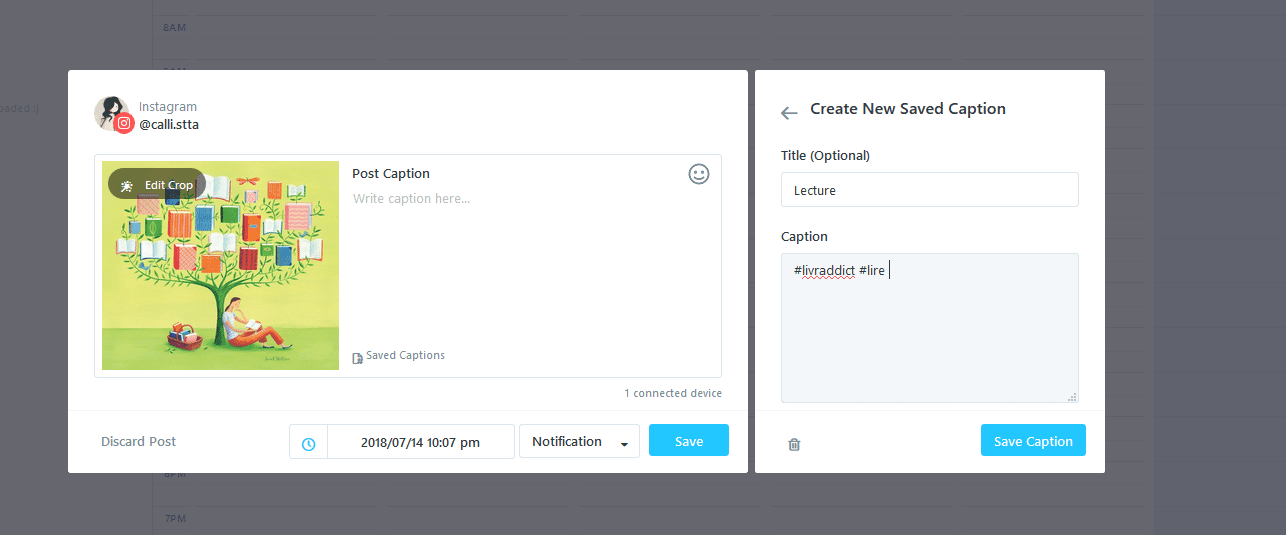Open the emoji picker smiley icon
The width and height of the screenshot is (1286, 535).
pyautogui.click(x=699, y=174)
